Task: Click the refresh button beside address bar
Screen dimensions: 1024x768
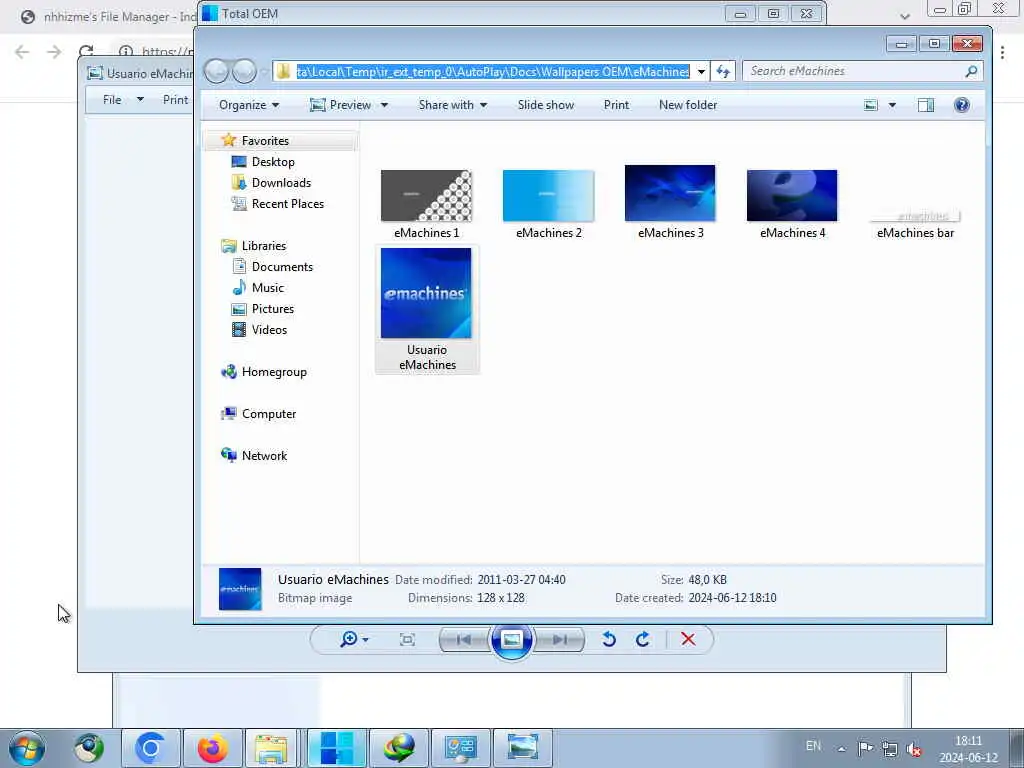Action: pos(722,71)
